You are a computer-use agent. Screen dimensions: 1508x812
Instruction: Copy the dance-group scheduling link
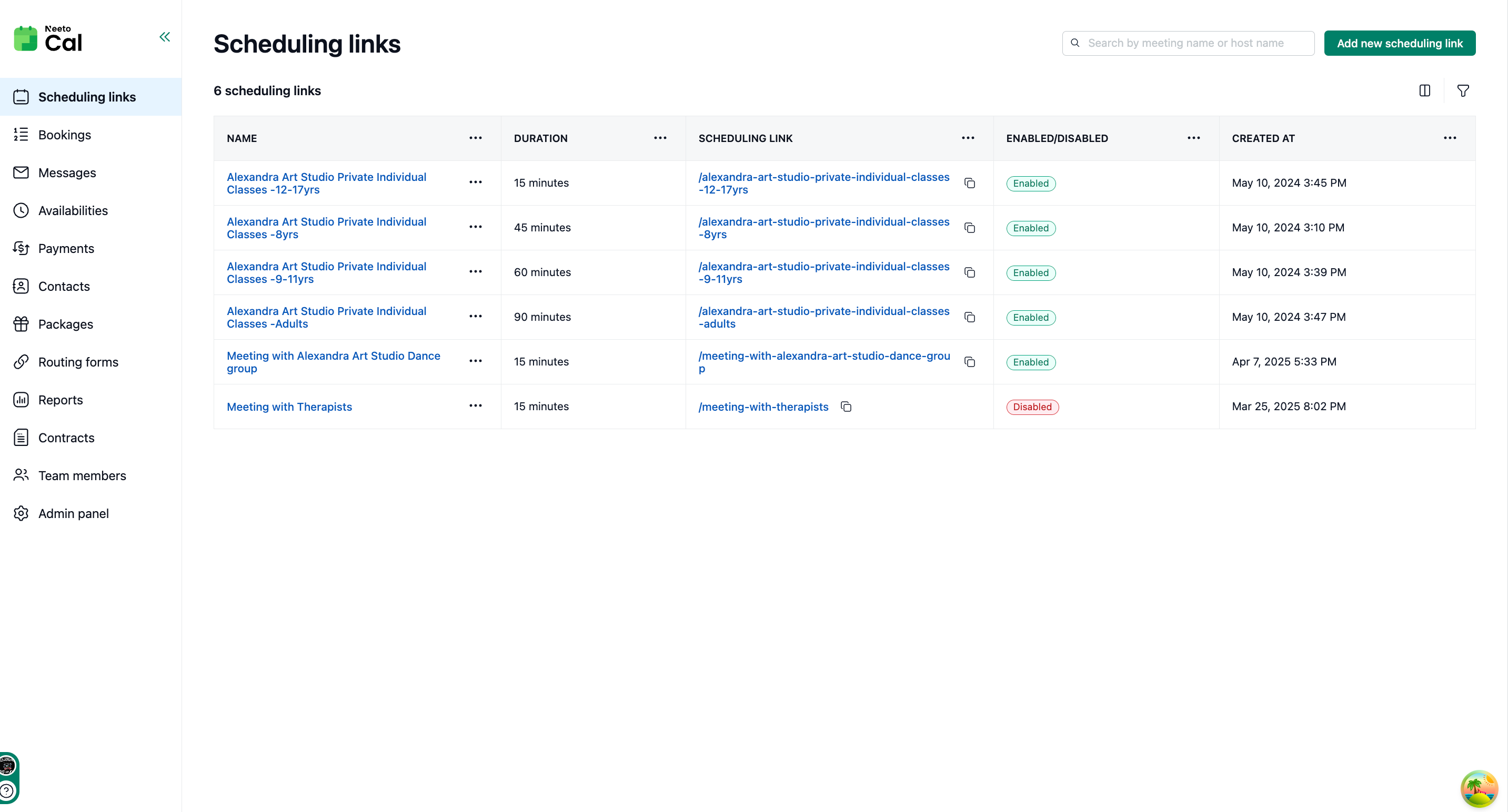[x=969, y=362]
